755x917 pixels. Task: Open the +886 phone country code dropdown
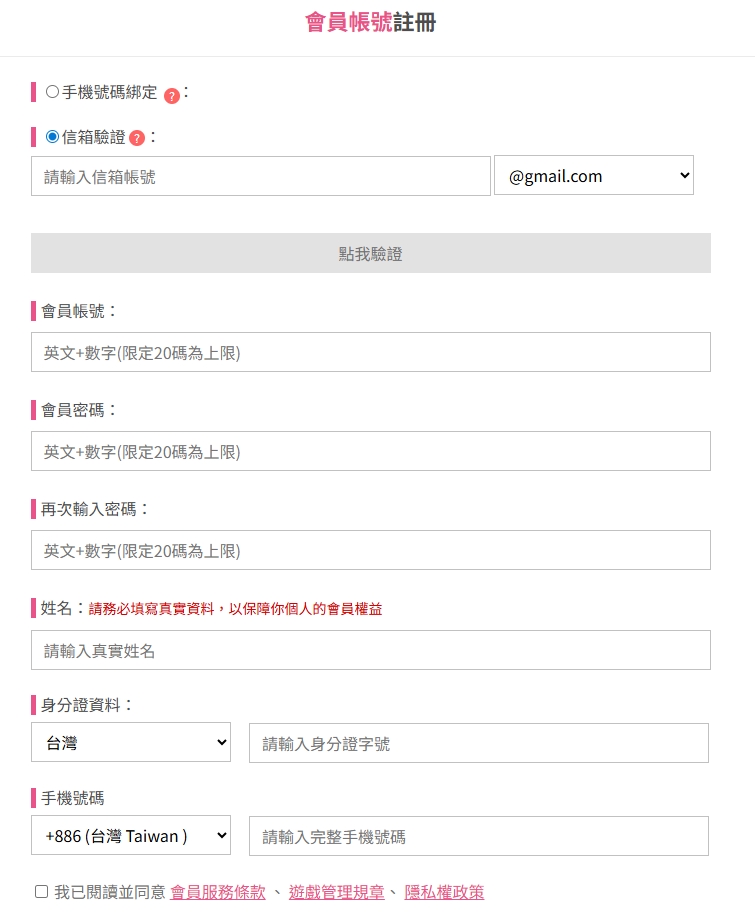coord(131,836)
